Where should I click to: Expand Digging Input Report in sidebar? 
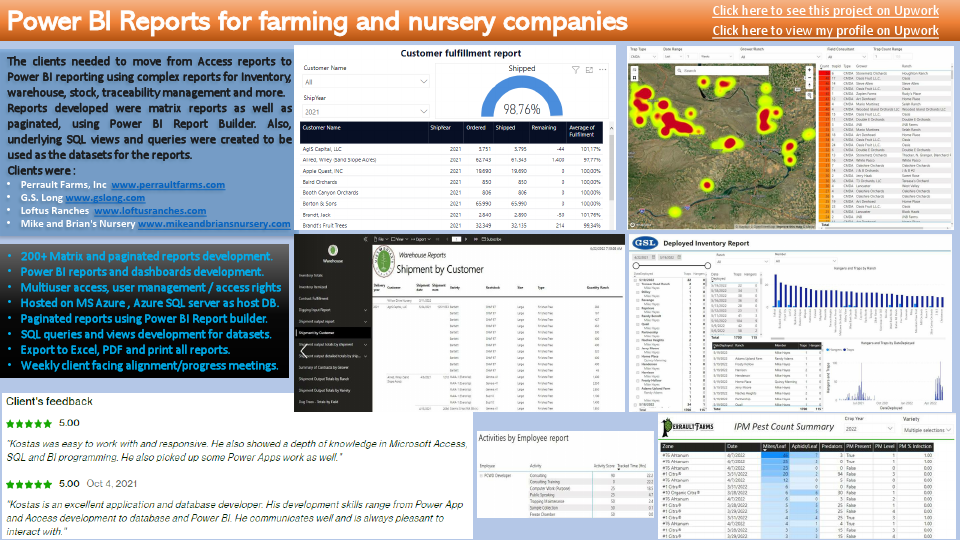pos(366,310)
